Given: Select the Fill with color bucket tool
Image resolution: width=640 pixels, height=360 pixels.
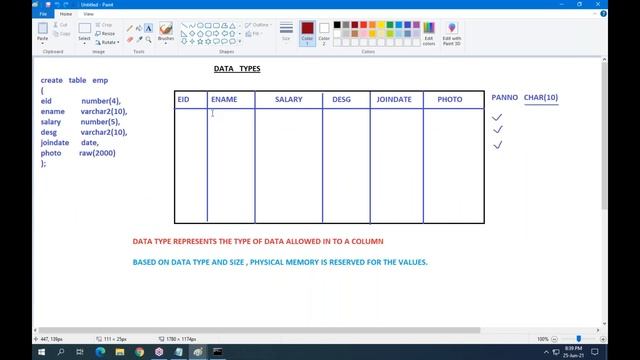Looking at the screenshot, I should pyautogui.click(x=139, y=28).
